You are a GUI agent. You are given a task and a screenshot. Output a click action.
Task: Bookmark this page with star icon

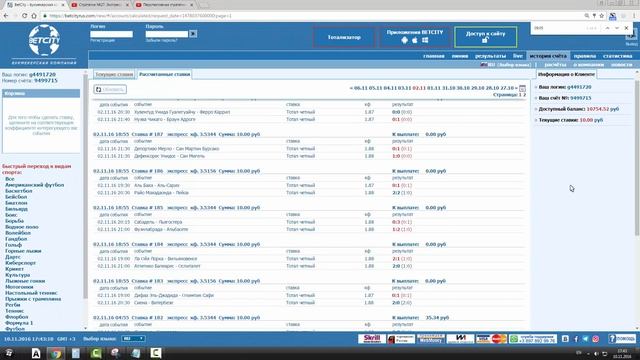pos(601,16)
